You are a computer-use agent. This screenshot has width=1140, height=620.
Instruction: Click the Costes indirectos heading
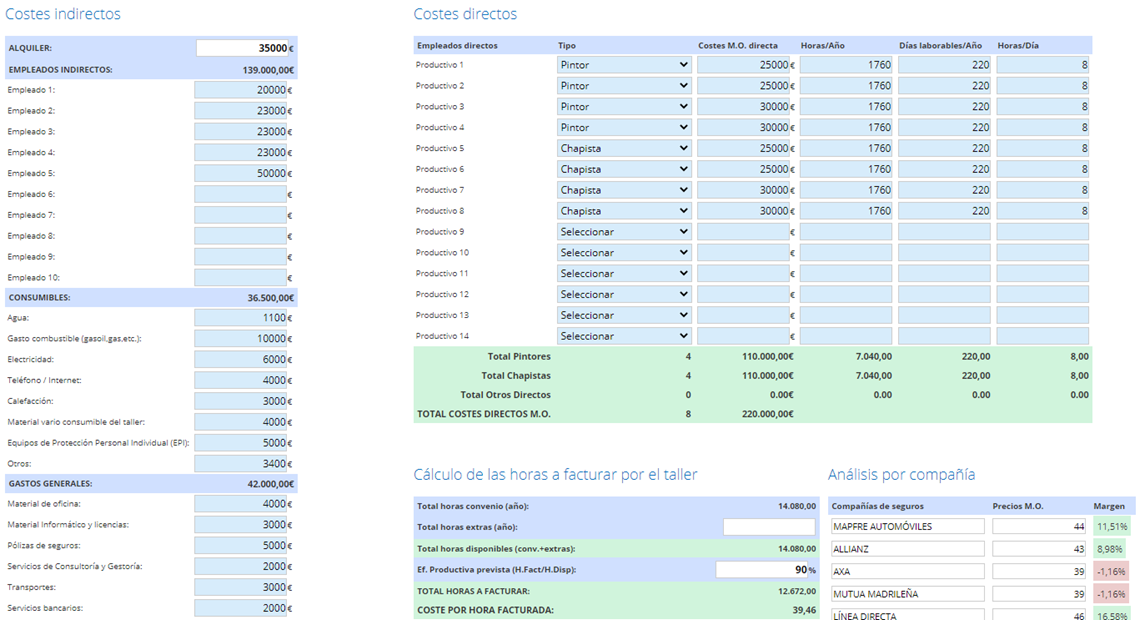[x=63, y=14]
